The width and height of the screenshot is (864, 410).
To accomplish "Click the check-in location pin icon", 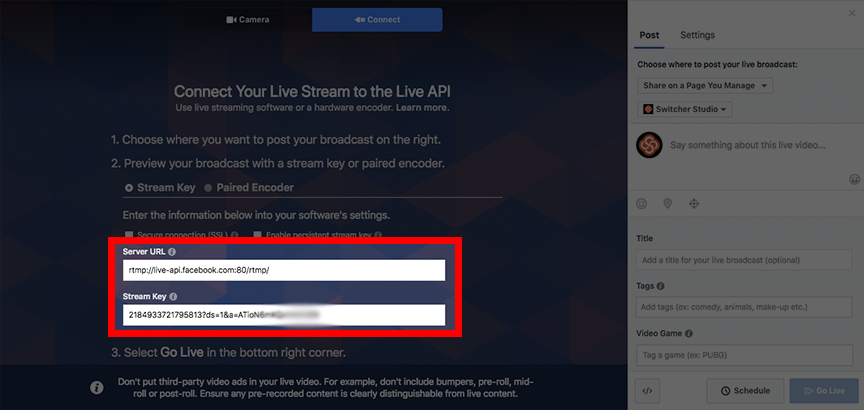I will (x=668, y=204).
